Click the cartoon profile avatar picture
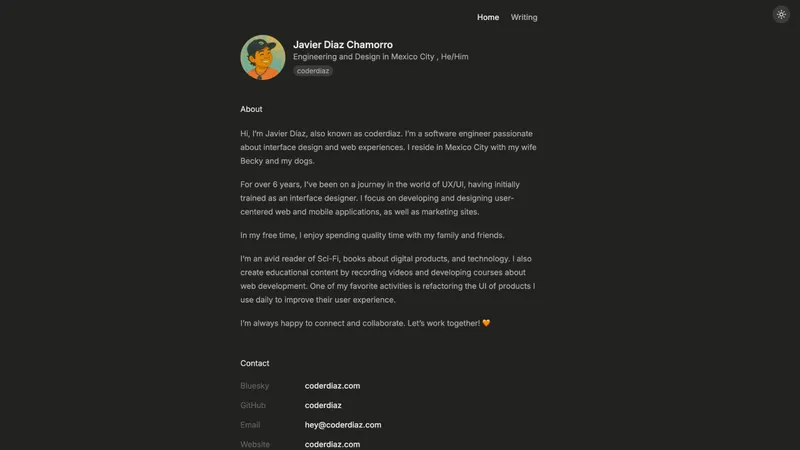Screen dimensions: 800x450 [263, 57]
